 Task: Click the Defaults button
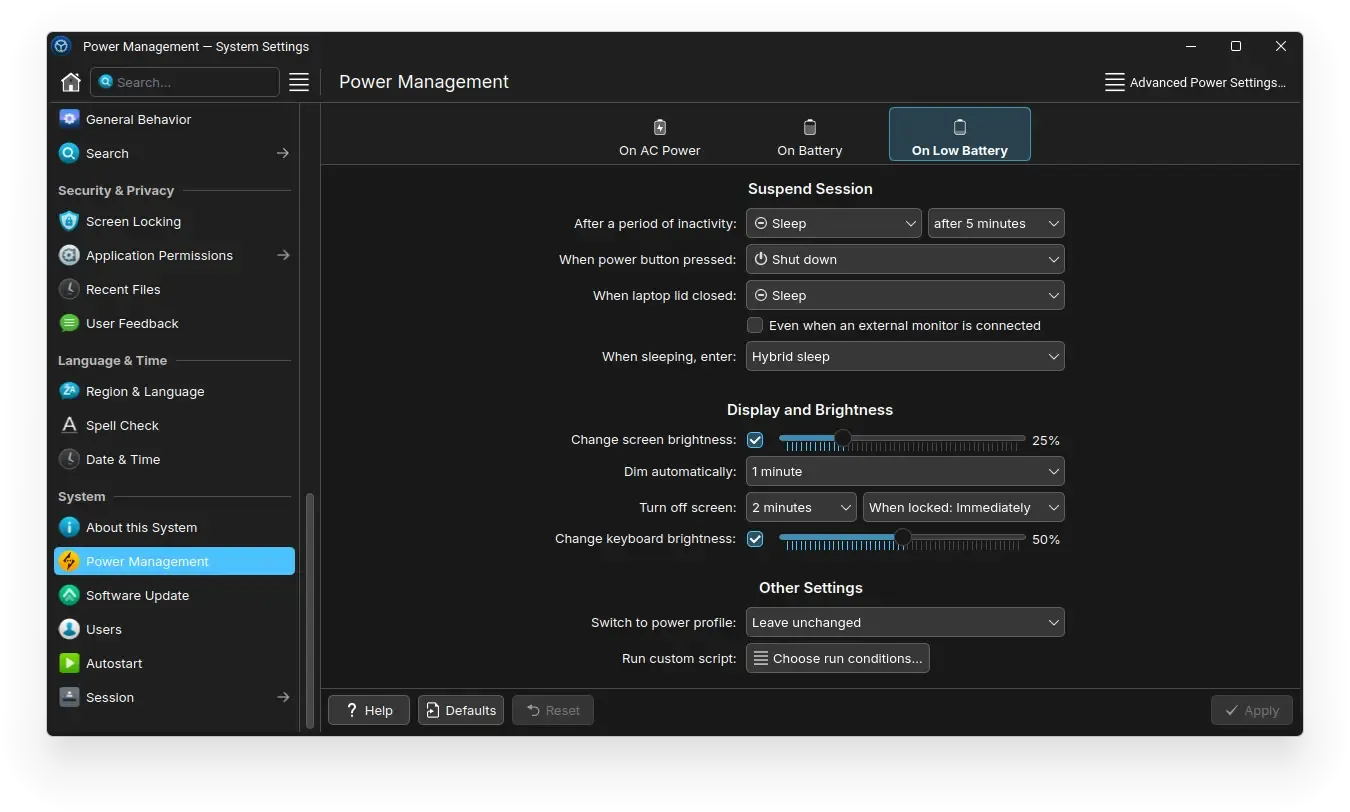click(461, 710)
